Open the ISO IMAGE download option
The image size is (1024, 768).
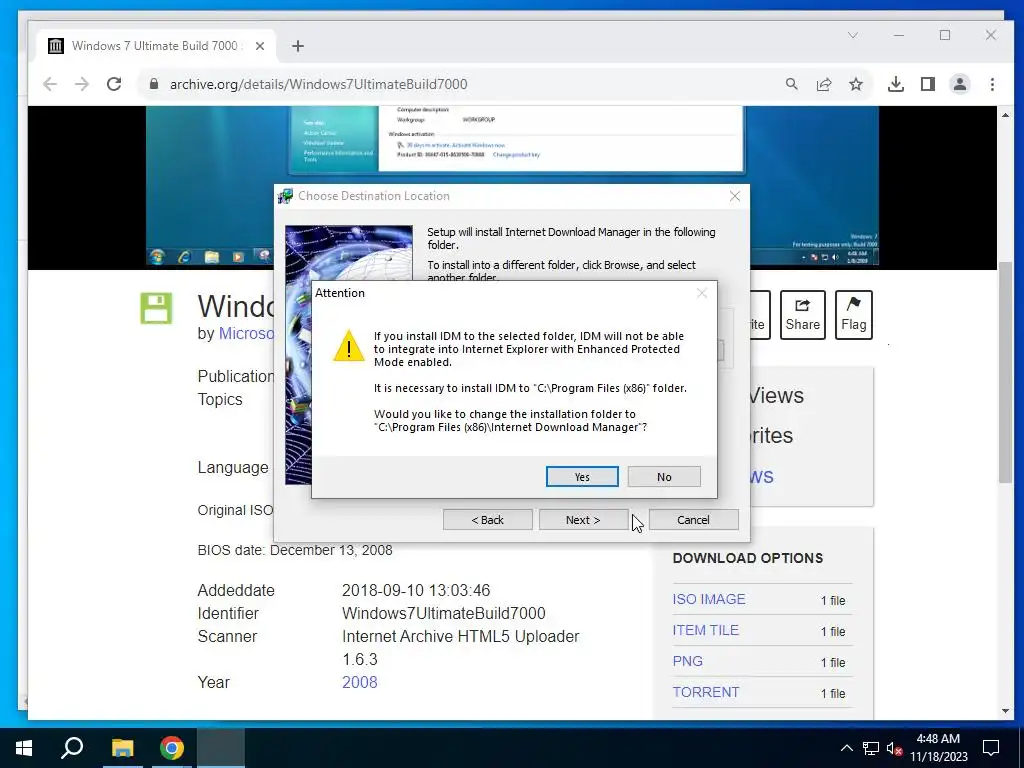[x=709, y=600]
